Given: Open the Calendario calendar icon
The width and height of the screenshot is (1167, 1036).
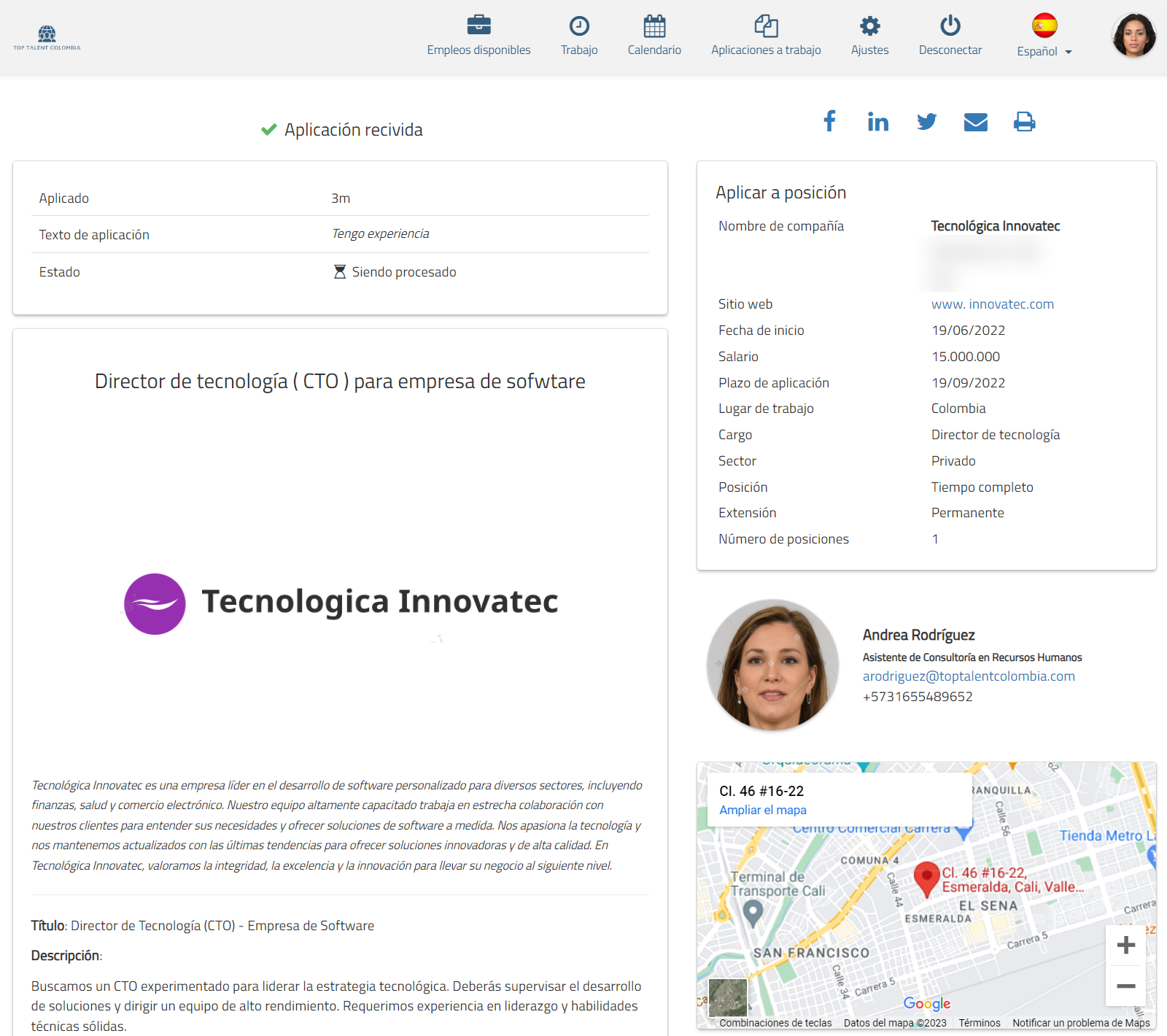Looking at the screenshot, I should click(x=654, y=26).
